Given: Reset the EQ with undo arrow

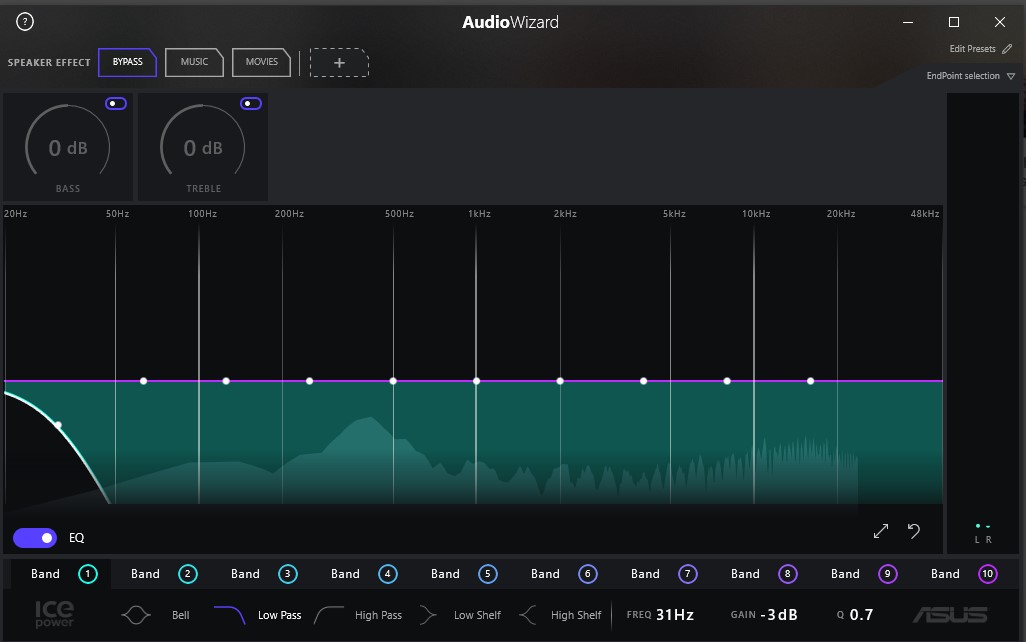Looking at the screenshot, I should (x=913, y=531).
